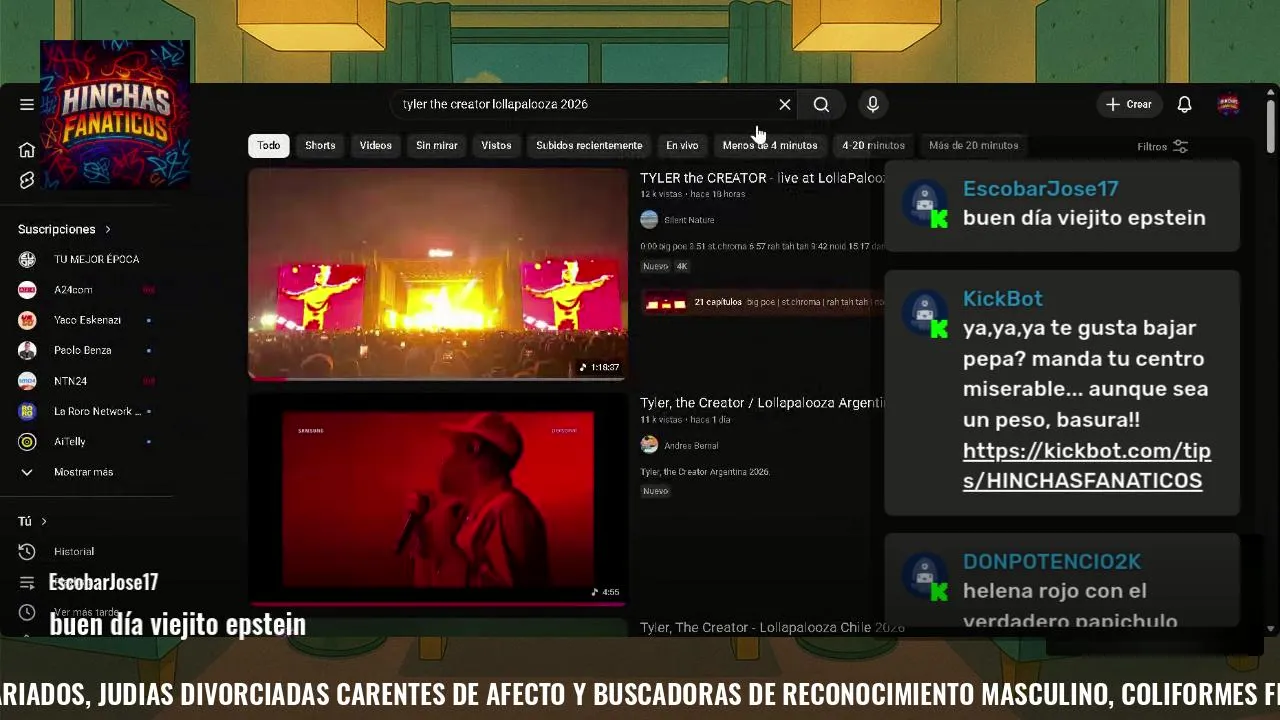The height and width of the screenshot is (720, 1280).
Task: Click the 4K badge on first video
Action: click(681, 266)
